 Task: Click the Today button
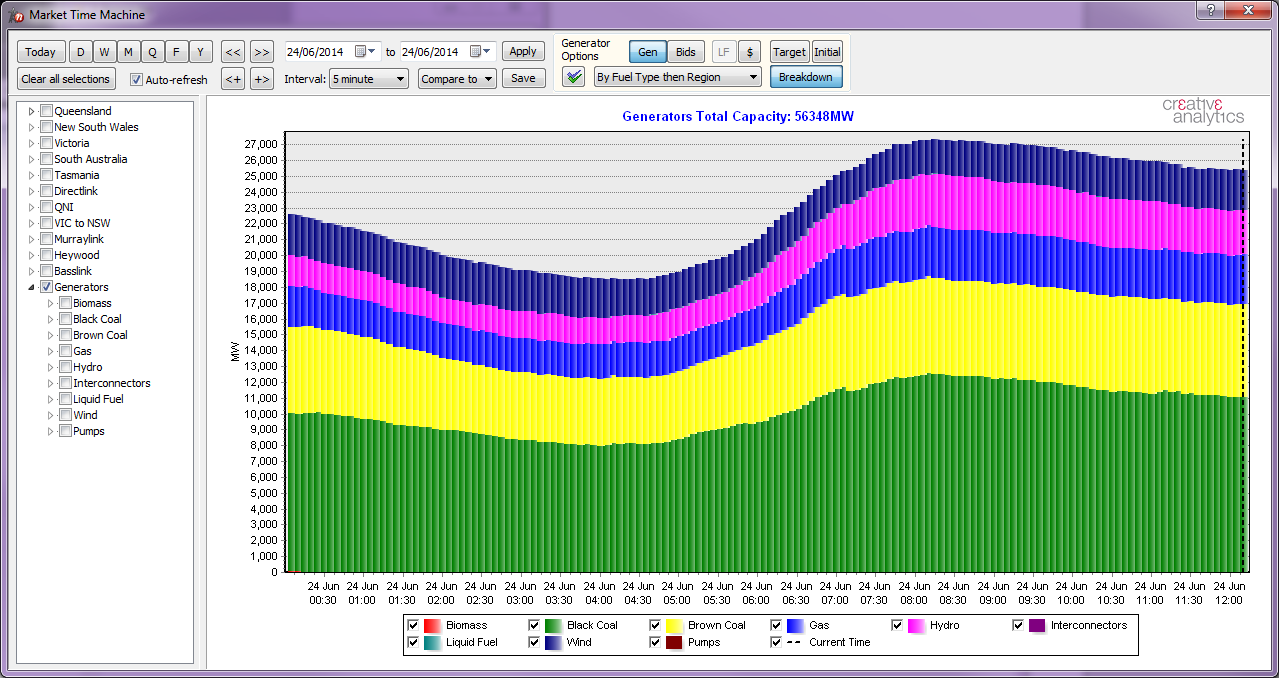(41, 52)
